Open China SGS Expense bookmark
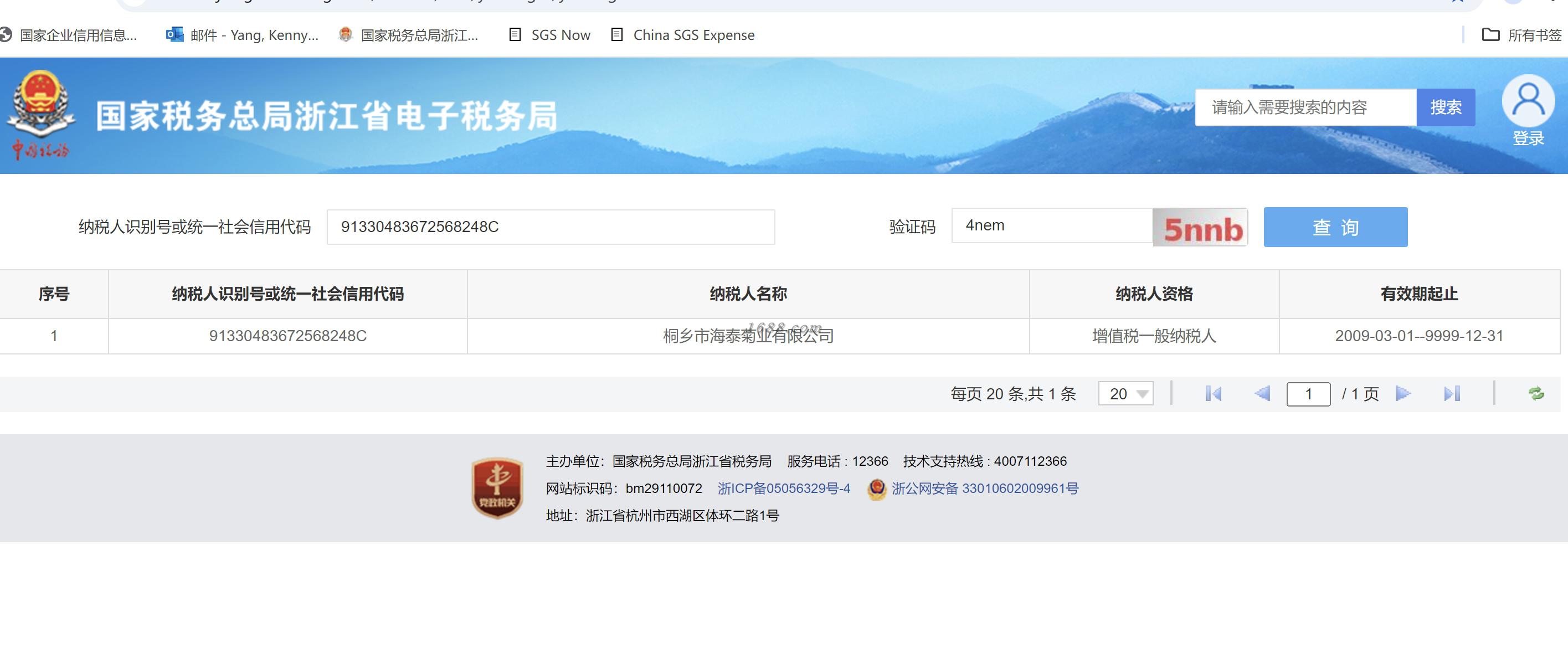 [683, 35]
